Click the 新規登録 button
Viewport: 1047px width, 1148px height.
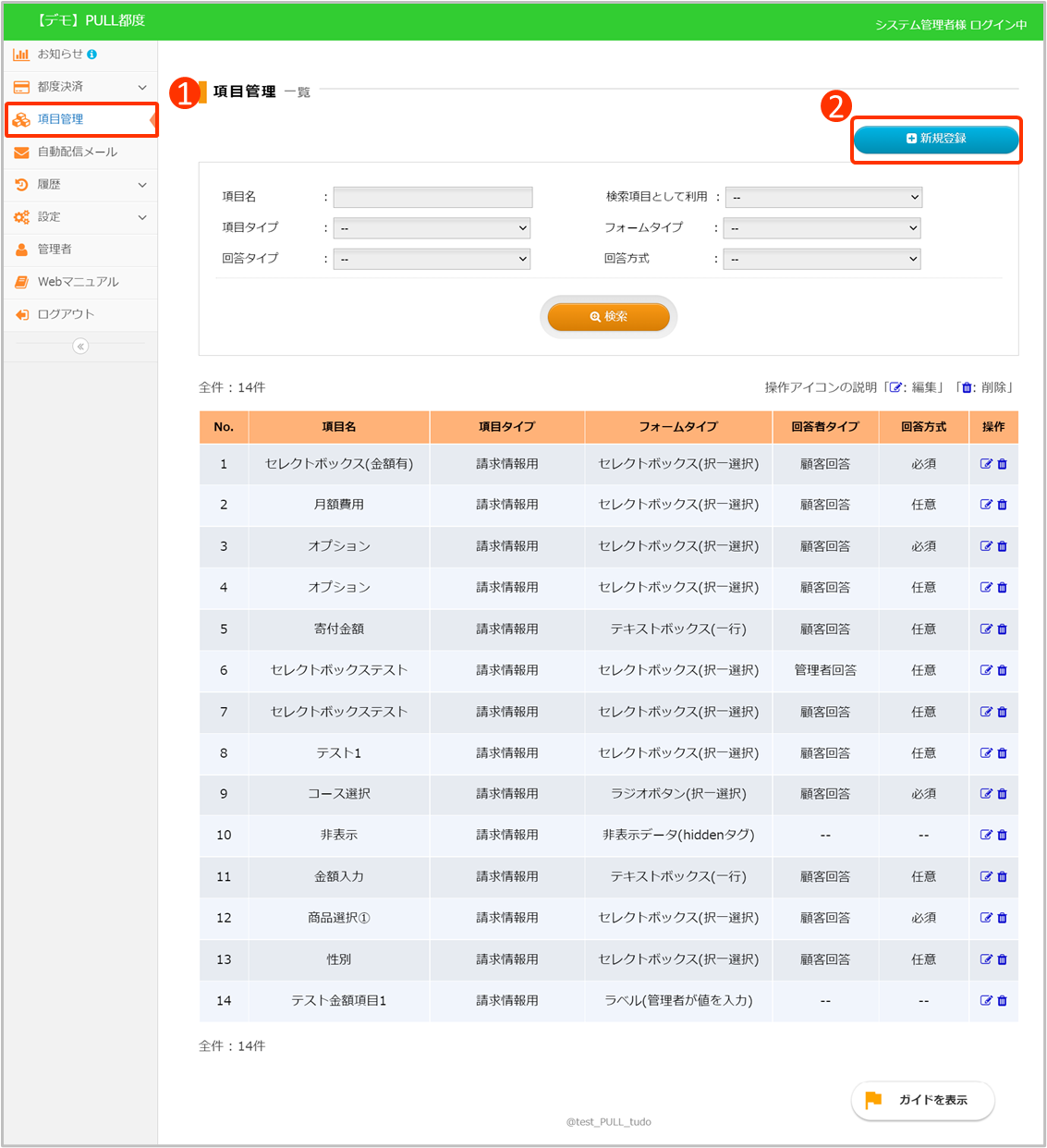click(935, 139)
